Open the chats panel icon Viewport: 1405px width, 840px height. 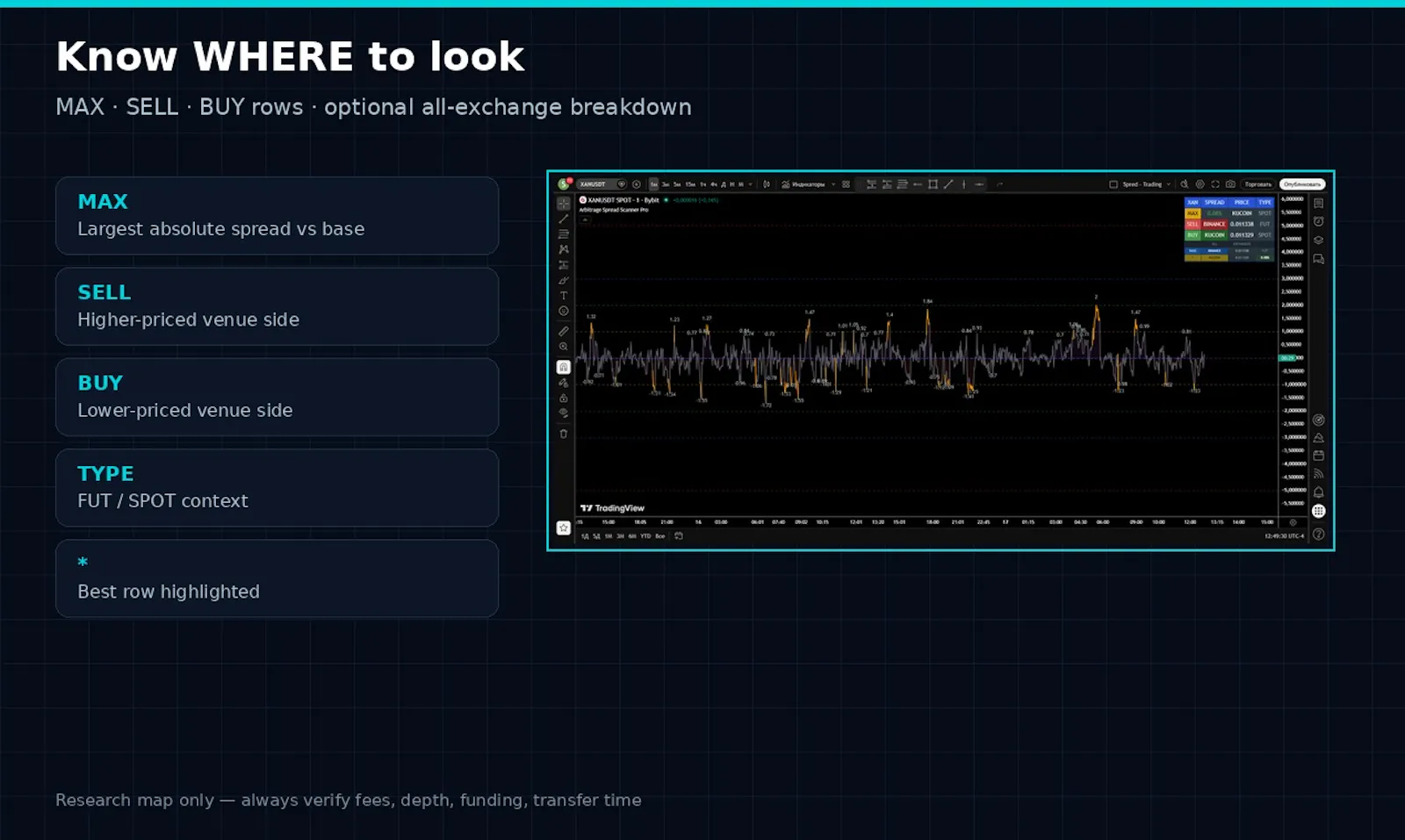pos(1318,259)
